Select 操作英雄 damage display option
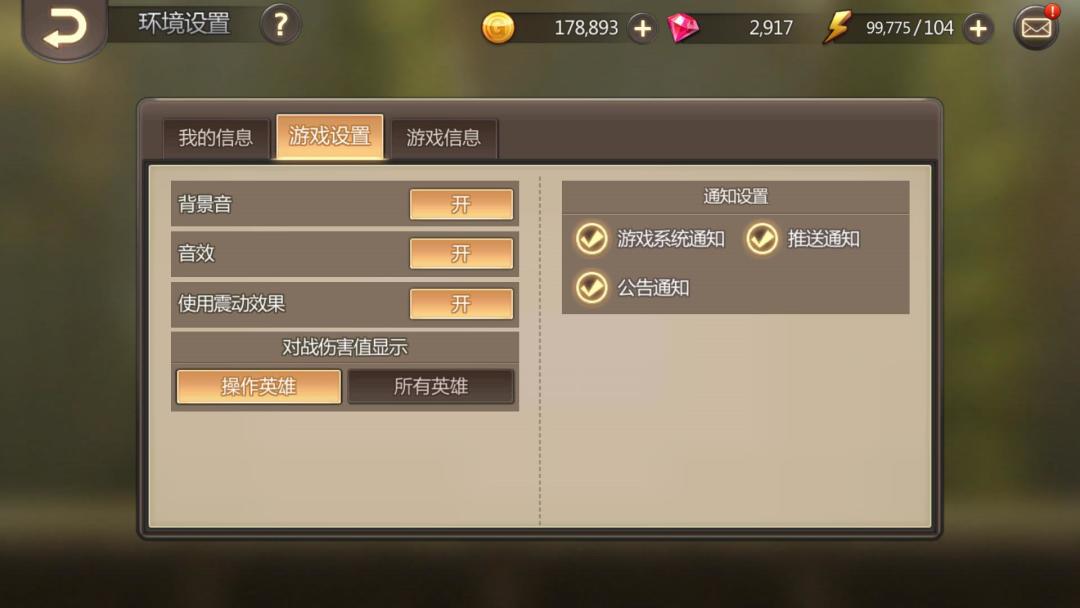1080x608 pixels. tap(258, 386)
